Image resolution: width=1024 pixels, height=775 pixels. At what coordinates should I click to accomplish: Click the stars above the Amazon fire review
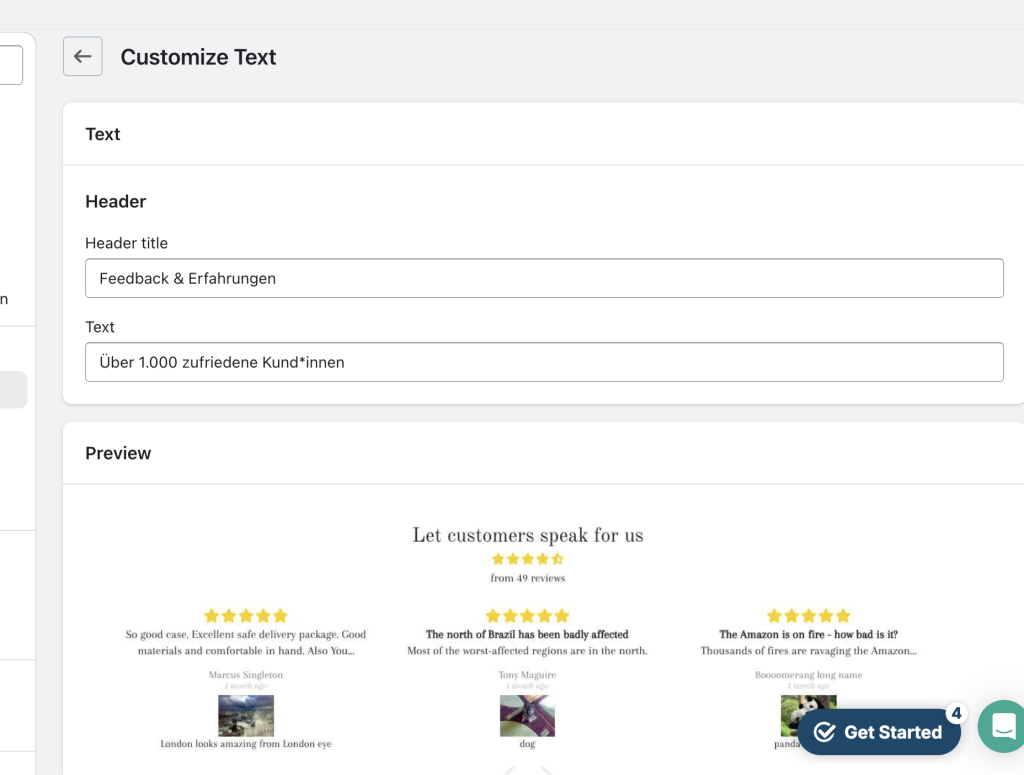pos(808,616)
